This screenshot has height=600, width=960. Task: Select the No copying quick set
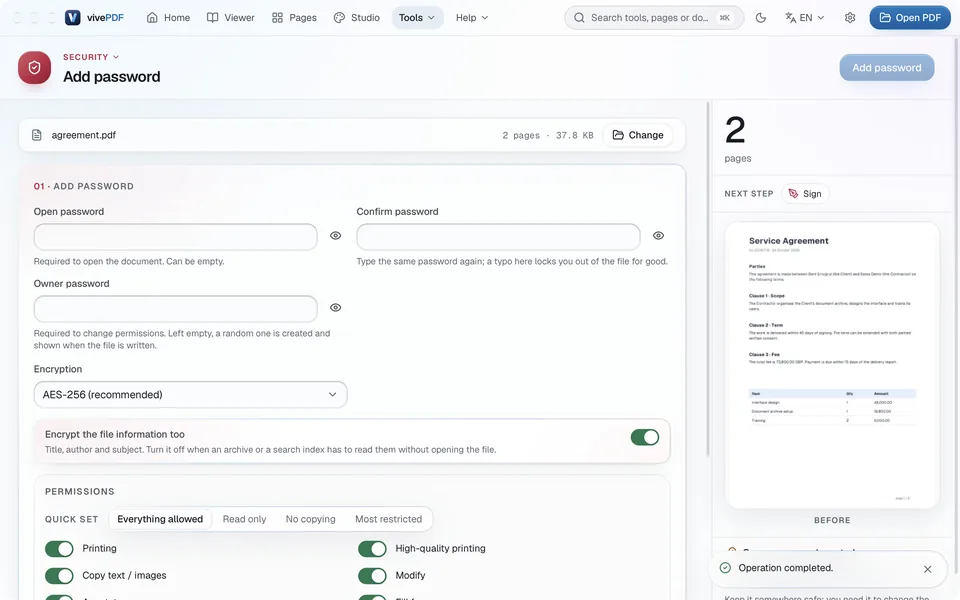point(310,519)
